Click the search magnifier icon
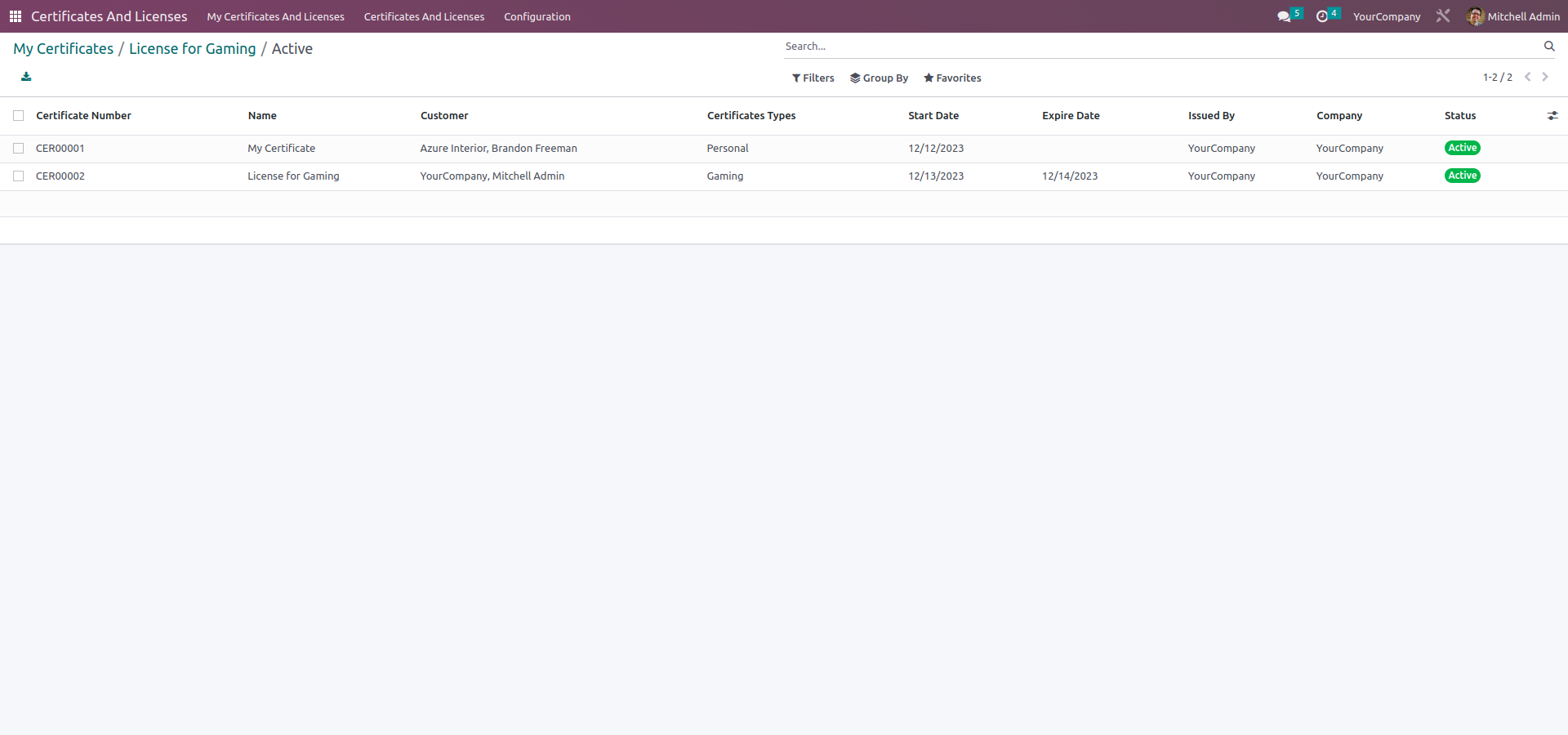 pyautogui.click(x=1549, y=47)
